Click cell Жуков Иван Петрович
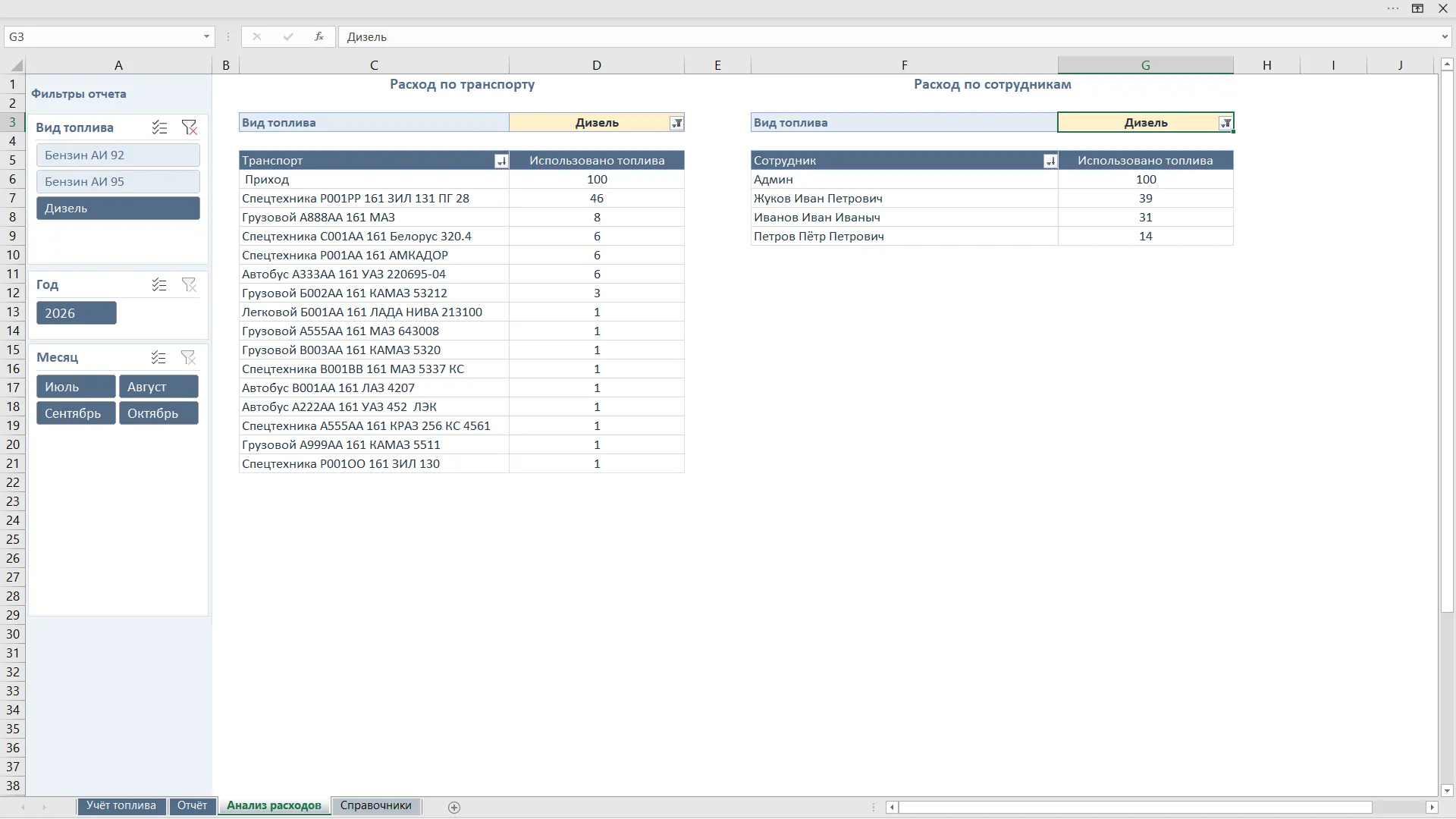The height and width of the screenshot is (819, 1456). pos(904,198)
